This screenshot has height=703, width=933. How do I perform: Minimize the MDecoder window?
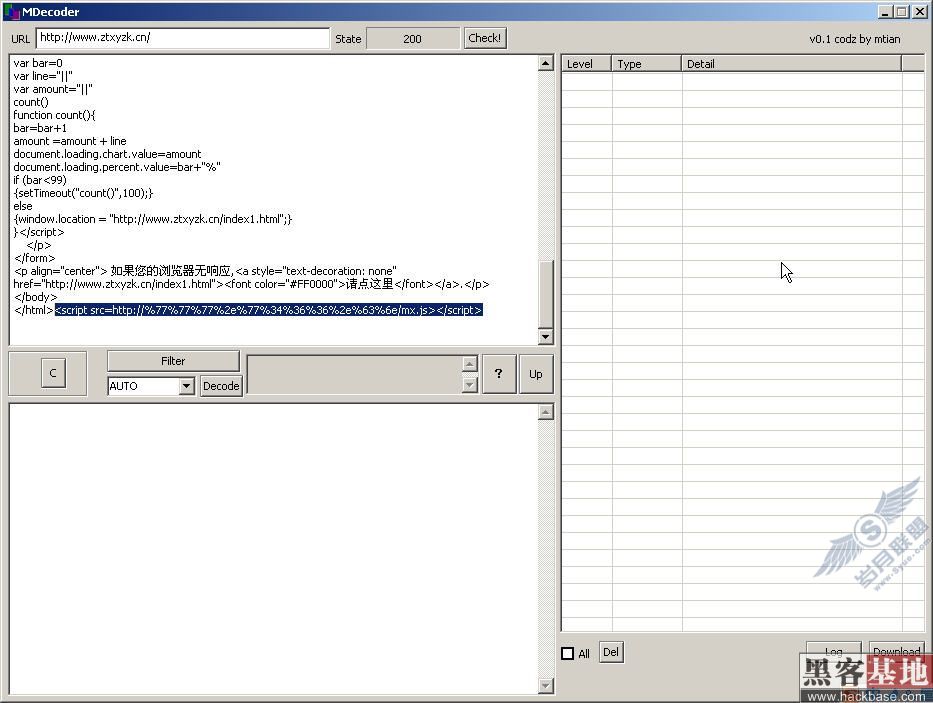pyautogui.click(x=885, y=12)
